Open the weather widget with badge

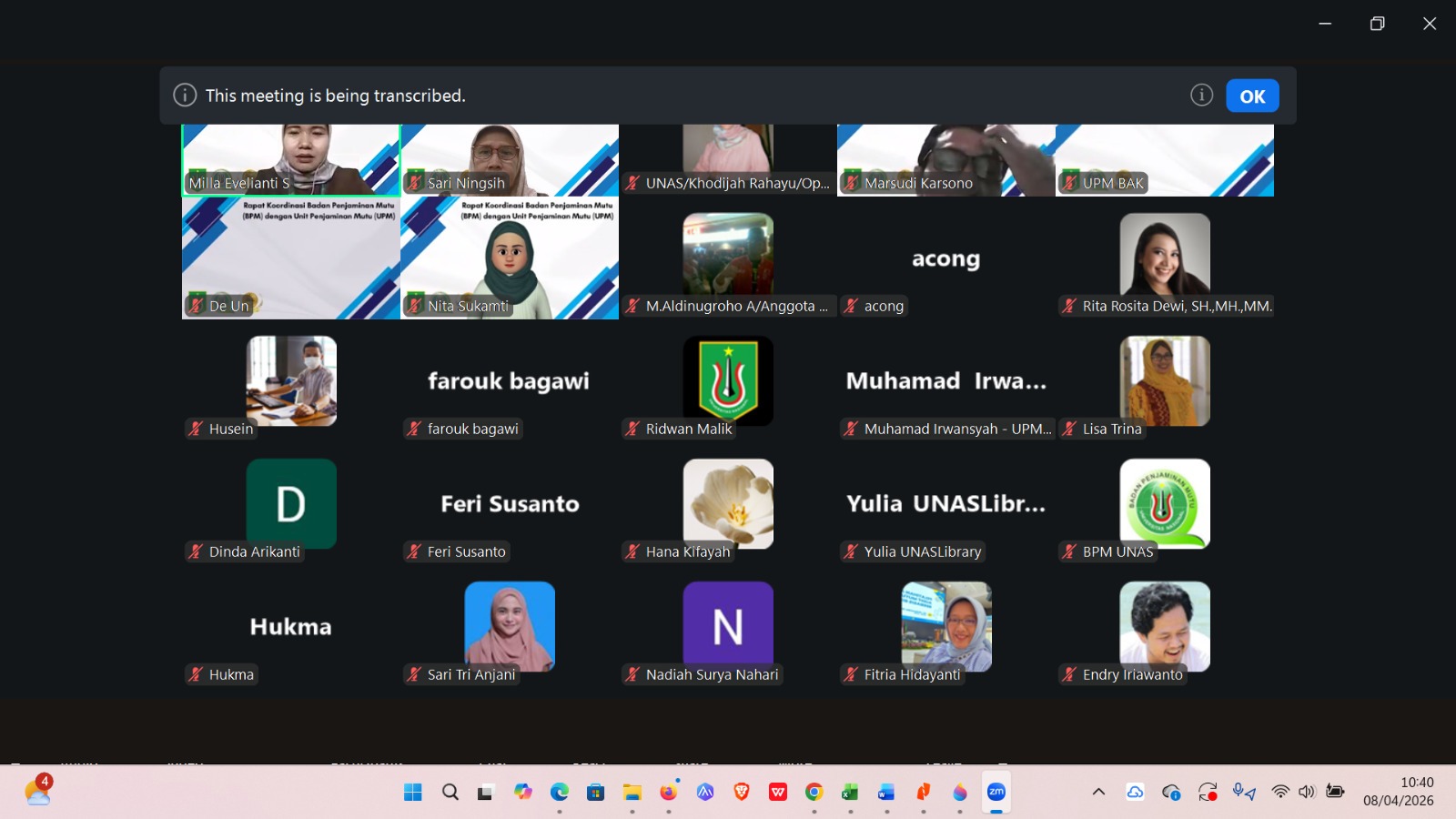38,790
